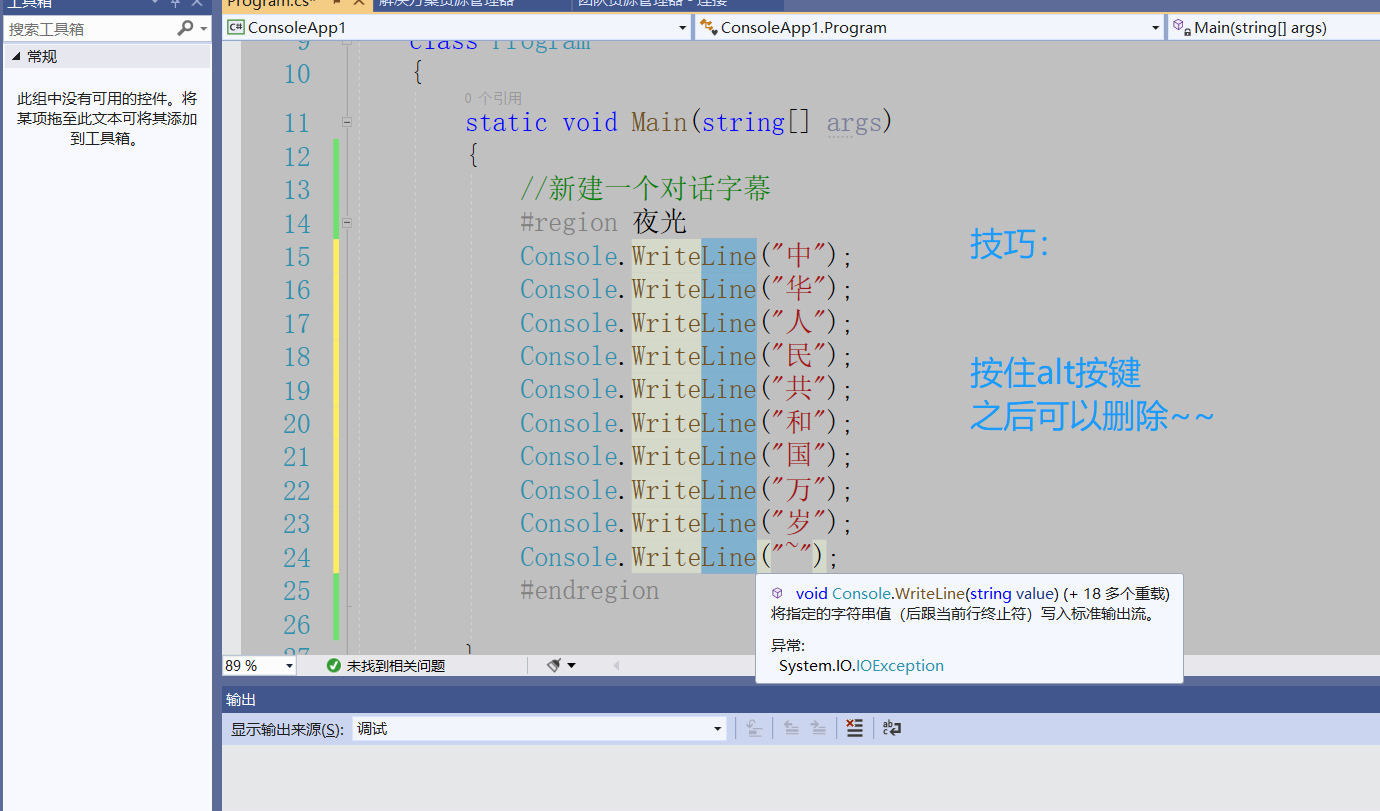This screenshot has height=811, width=1380.
Task: Click the "岁" string on line 23
Action: (798, 523)
